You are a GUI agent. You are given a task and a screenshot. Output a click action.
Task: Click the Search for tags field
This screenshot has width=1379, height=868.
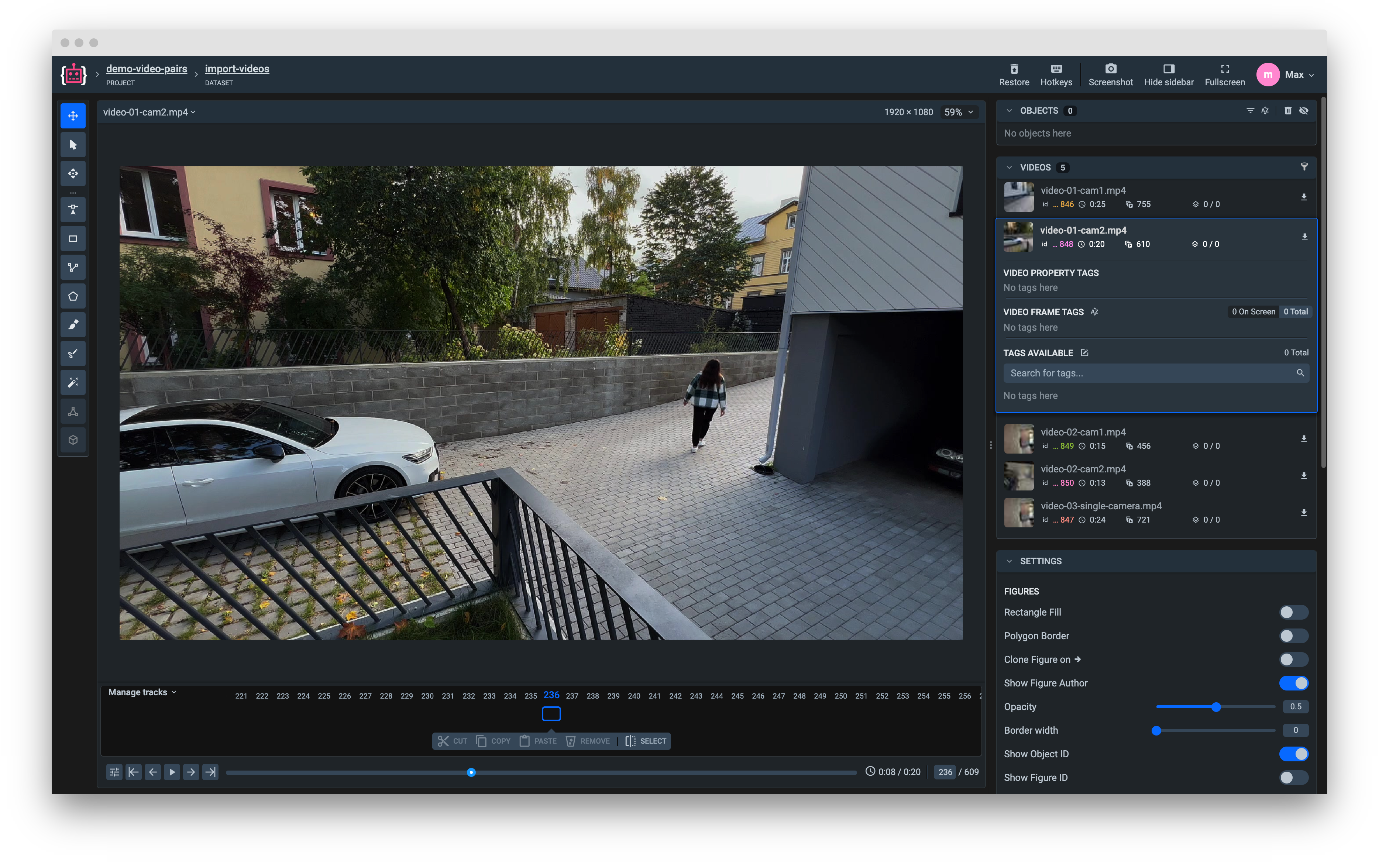(x=1156, y=373)
